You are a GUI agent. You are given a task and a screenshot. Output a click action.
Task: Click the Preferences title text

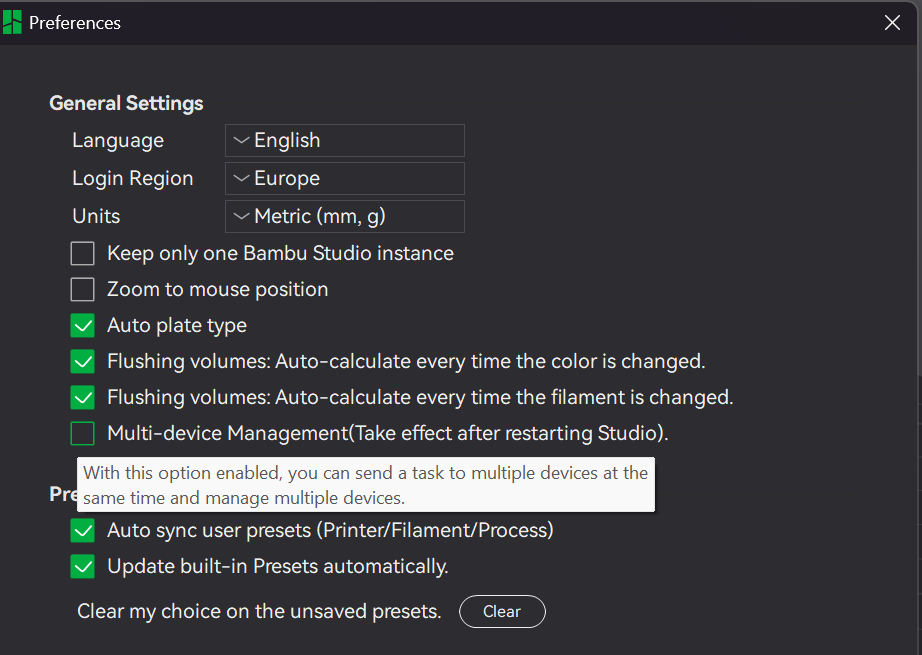[x=75, y=23]
